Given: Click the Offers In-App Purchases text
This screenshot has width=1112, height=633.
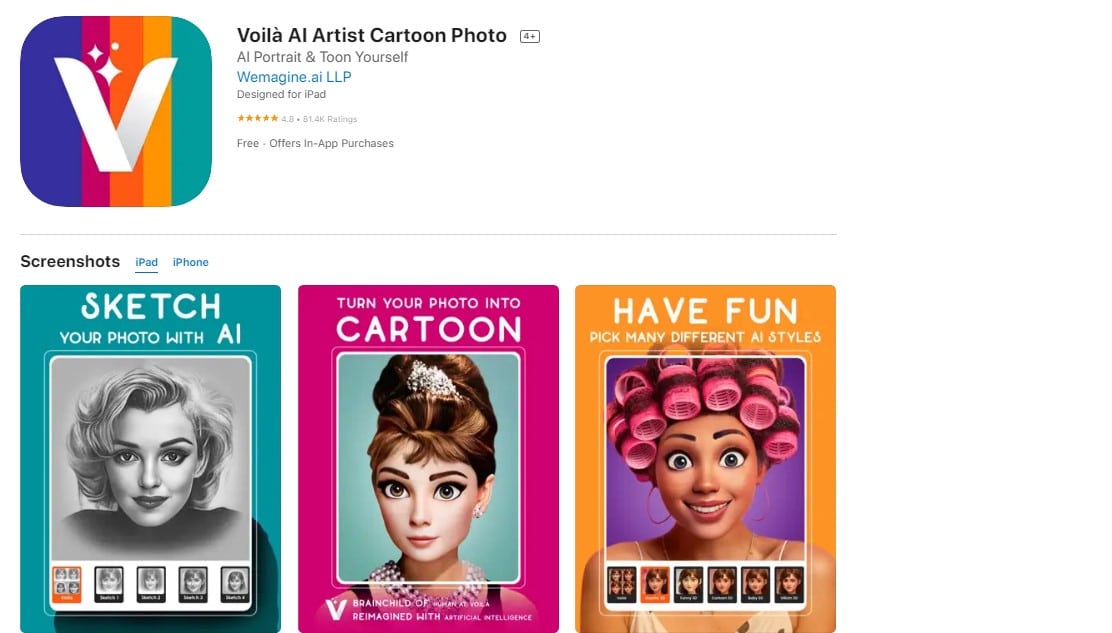Looking at the screenshot, I should [334, 143].
